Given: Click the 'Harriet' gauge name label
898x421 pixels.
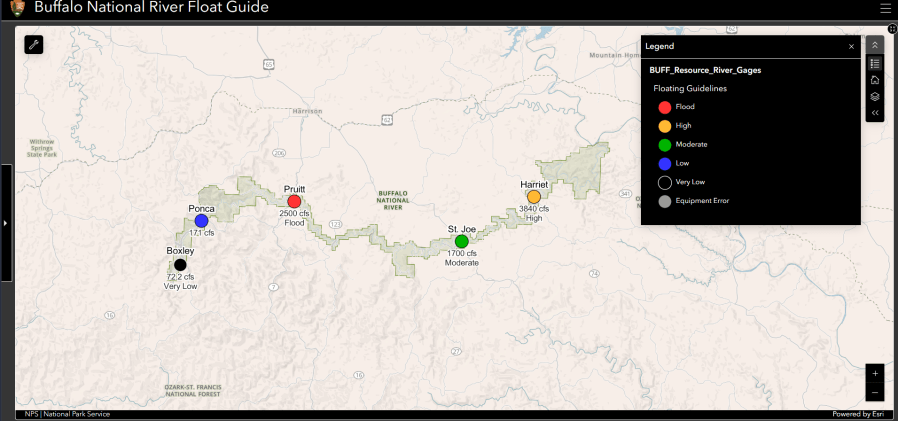Looking at the screenshot, I should [534, 184].
